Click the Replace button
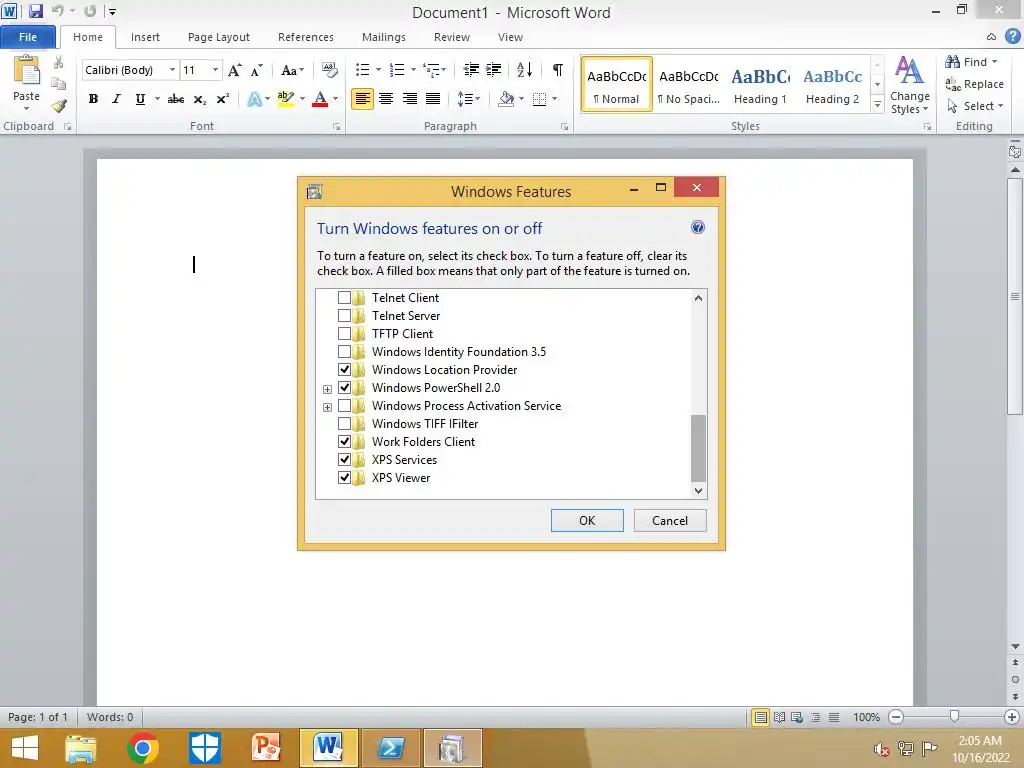The width and height of the screenshot is (1024, 768). coord(974,84)
